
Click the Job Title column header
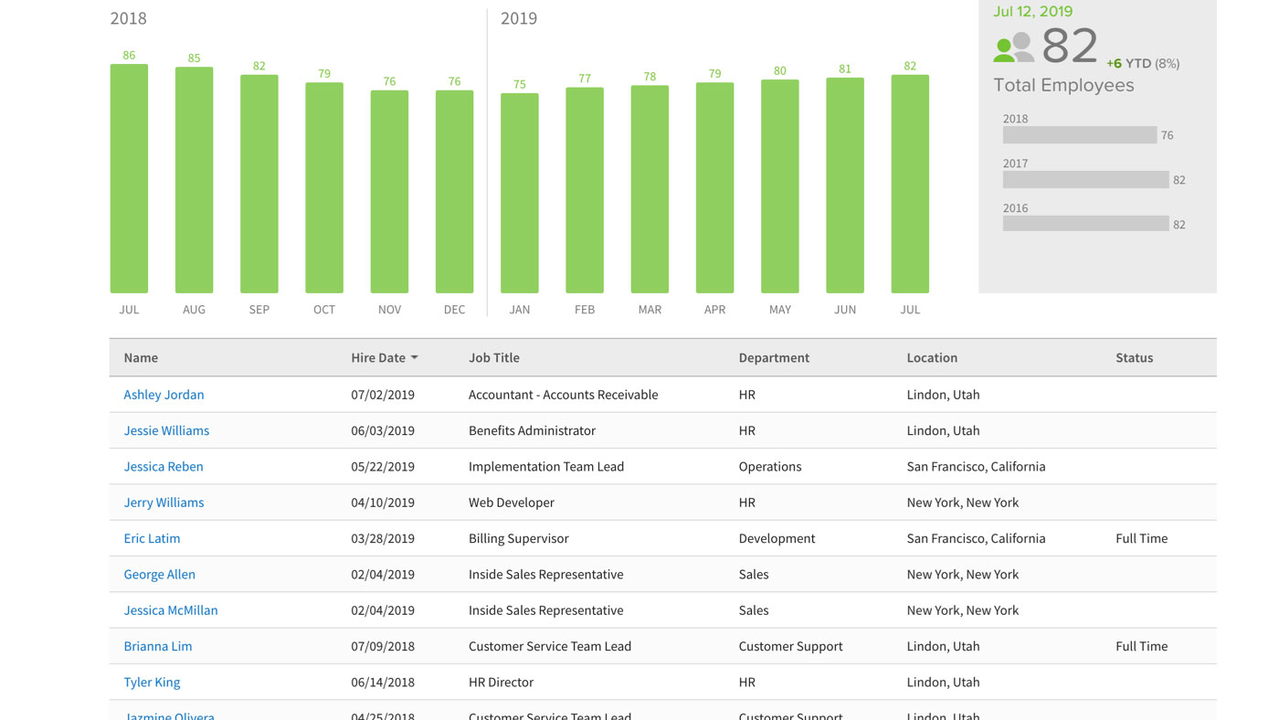pyautogui.click(x=494, y=358)
